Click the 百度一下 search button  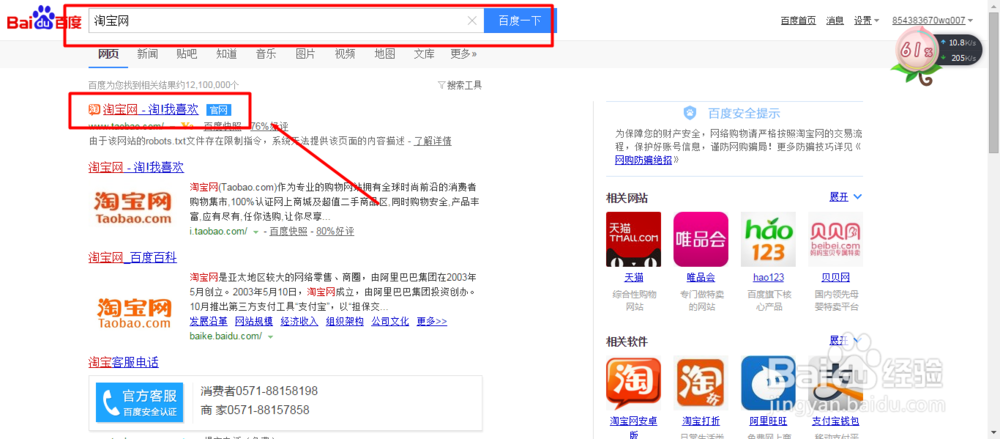pos(520,21)
